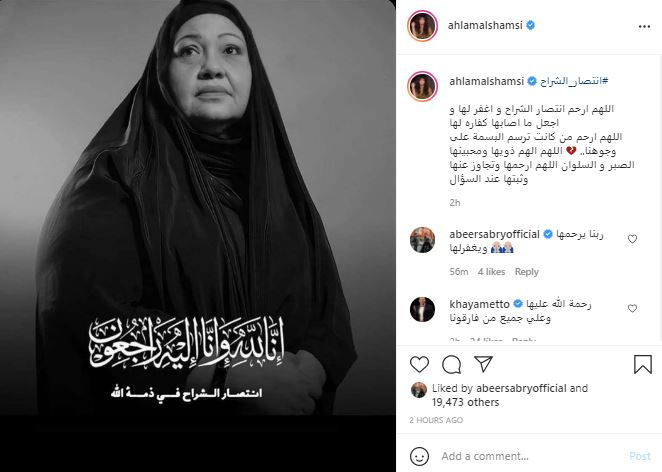Open the abeersabryofficial commenter username
This screenshot has width=662, height=472.
(x=494, y=234)
